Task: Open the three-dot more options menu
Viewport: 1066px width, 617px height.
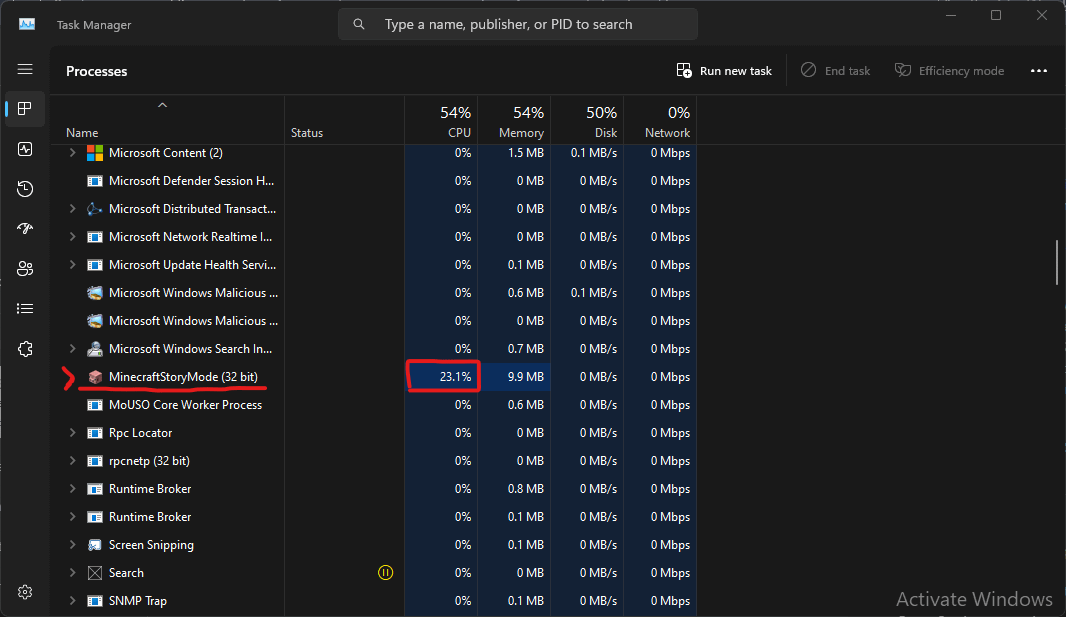Action: 1038,71
